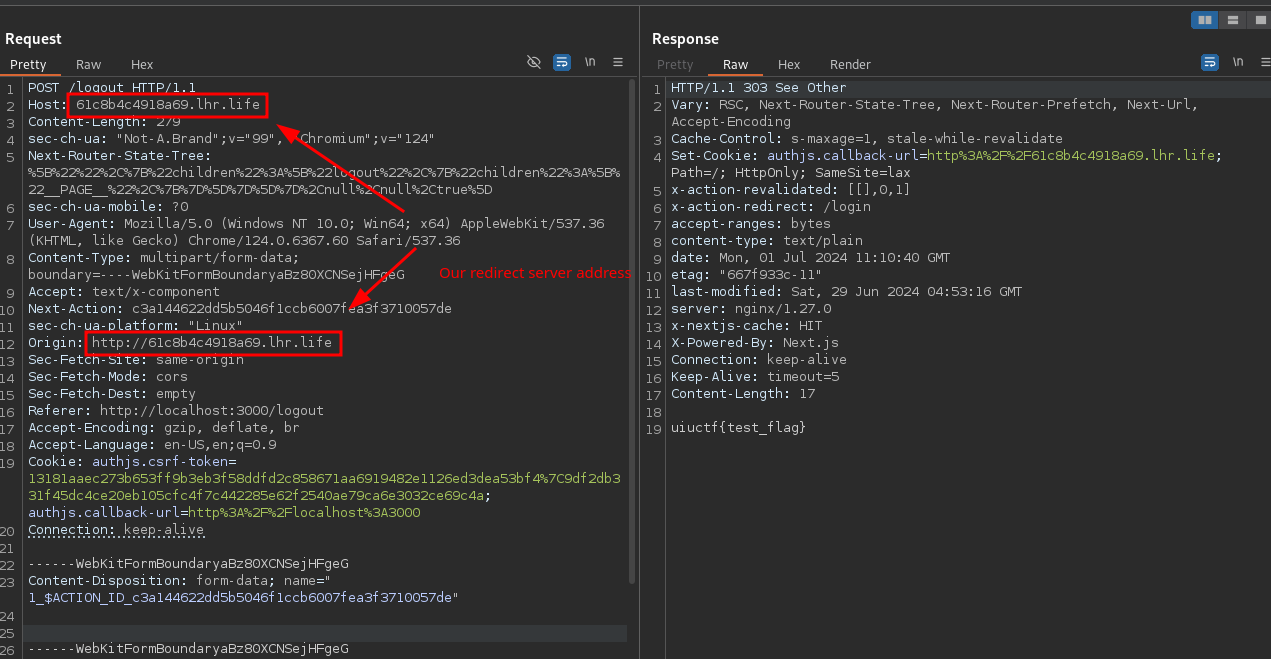Click the "Sec-Fetch-Site: same-origin" line

135,359
